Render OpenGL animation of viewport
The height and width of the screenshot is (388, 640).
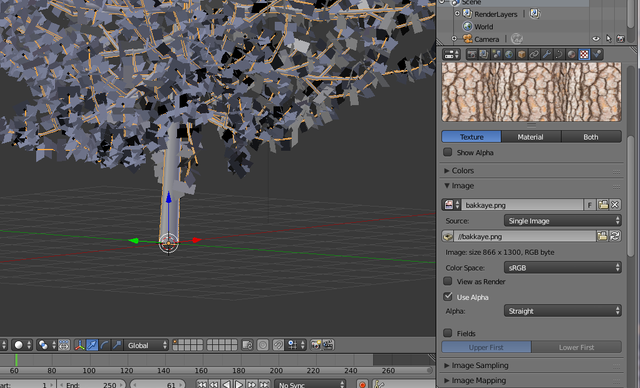coord(328,345)
